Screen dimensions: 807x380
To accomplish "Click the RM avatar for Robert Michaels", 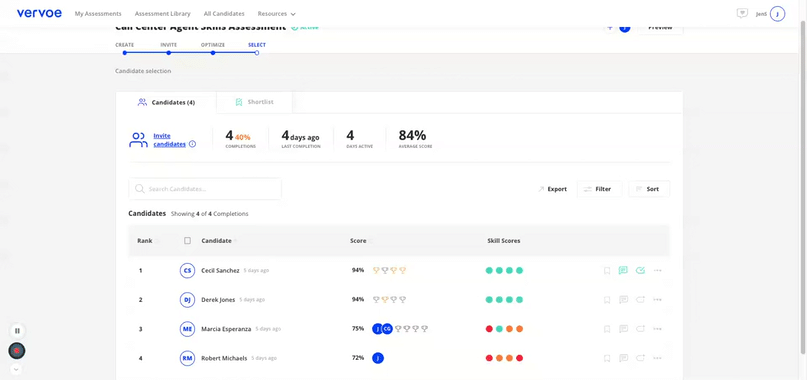I will tap(187, 358).
